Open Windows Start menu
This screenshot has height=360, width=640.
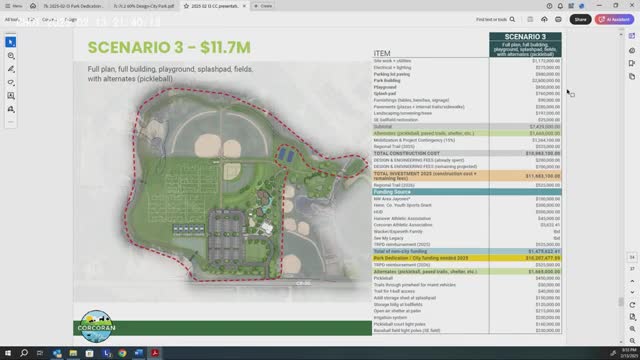[8, 353]
